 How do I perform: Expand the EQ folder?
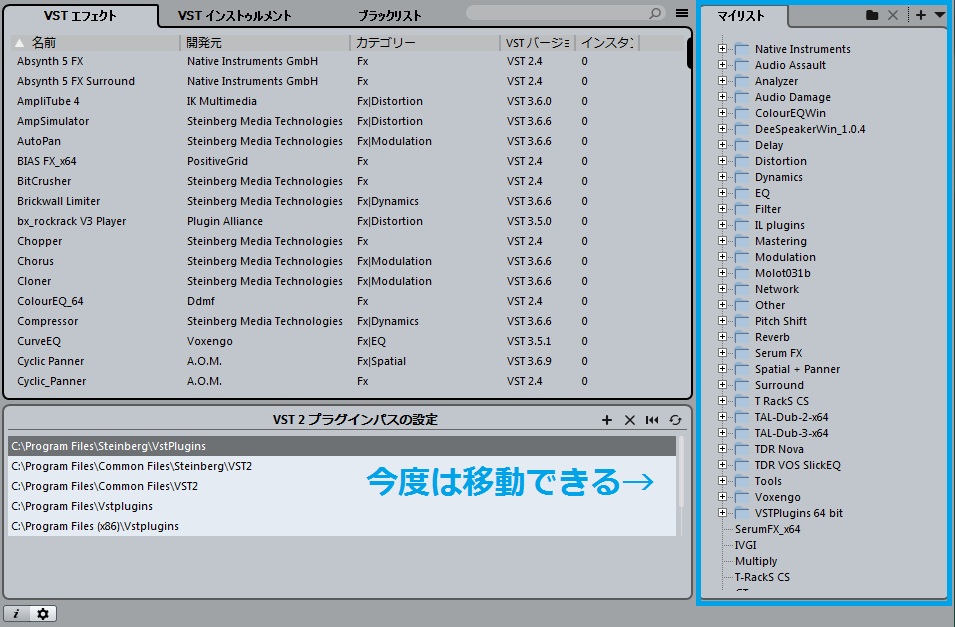[x=722, y=193]
